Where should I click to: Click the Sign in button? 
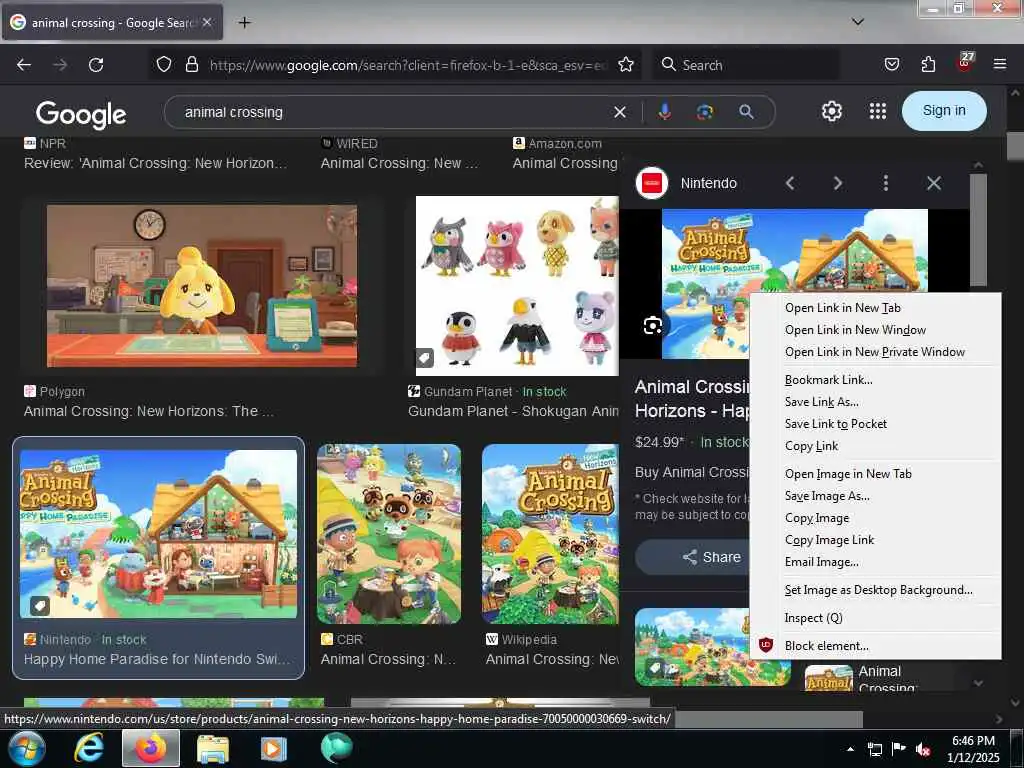pos(944,111)
